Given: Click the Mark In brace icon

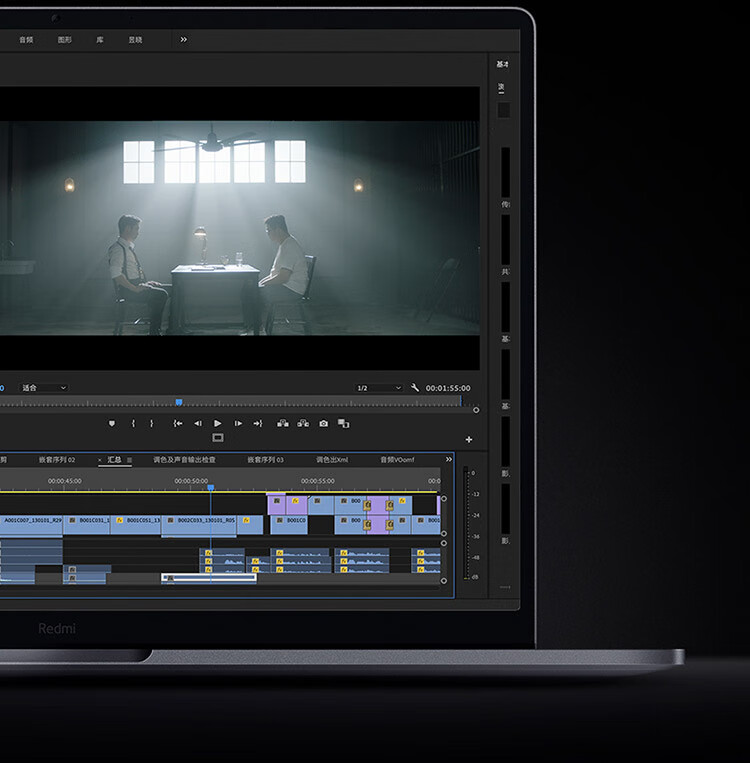Looking at the screenshot, I should [x=133, y=423].
